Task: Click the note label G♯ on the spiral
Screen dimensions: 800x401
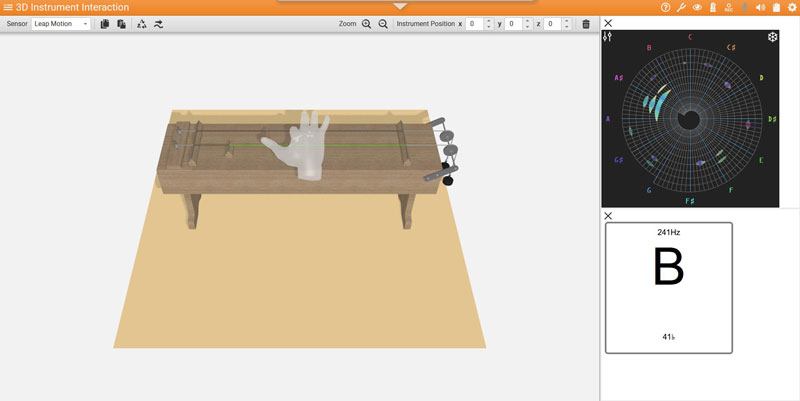Action: (618, 160)
